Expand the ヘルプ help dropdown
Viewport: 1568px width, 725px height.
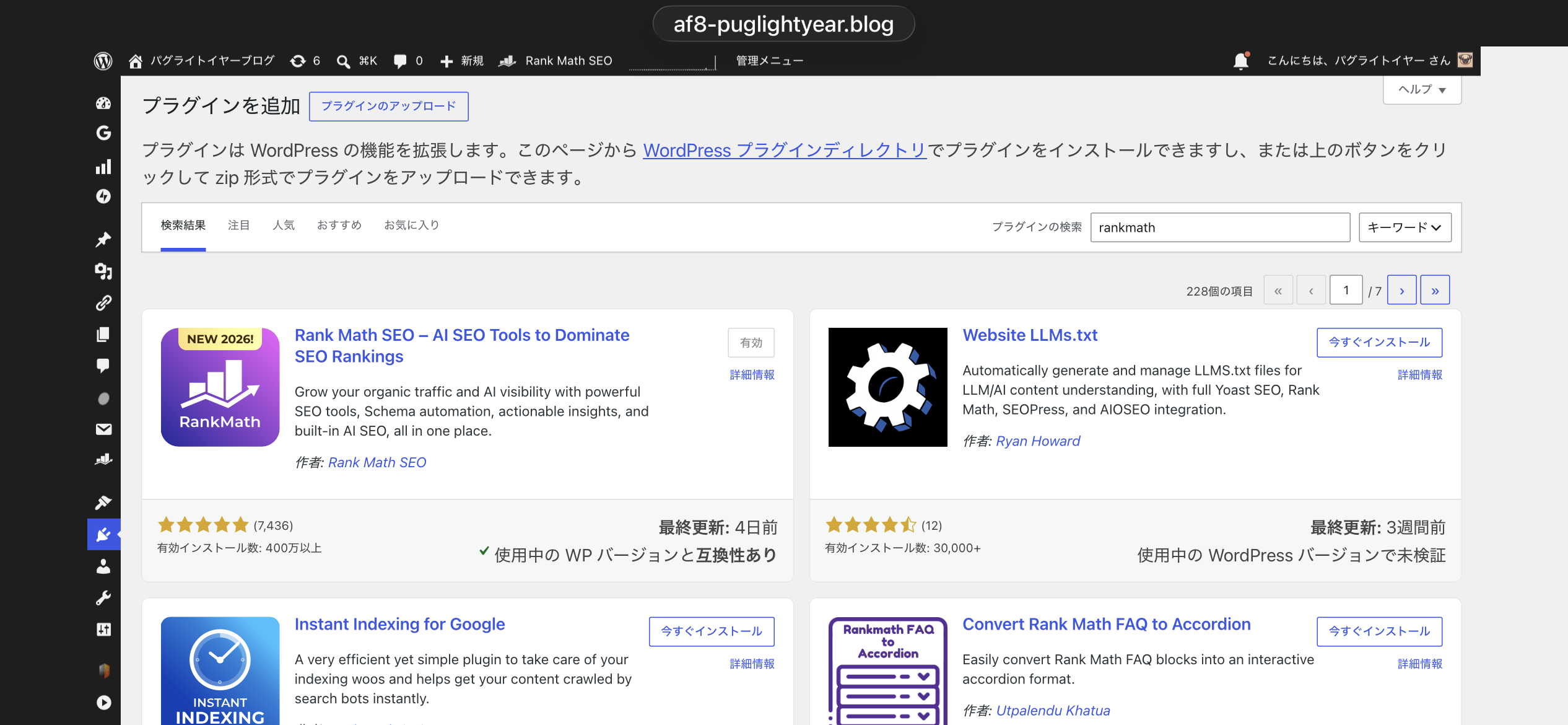click(1422, 90)
